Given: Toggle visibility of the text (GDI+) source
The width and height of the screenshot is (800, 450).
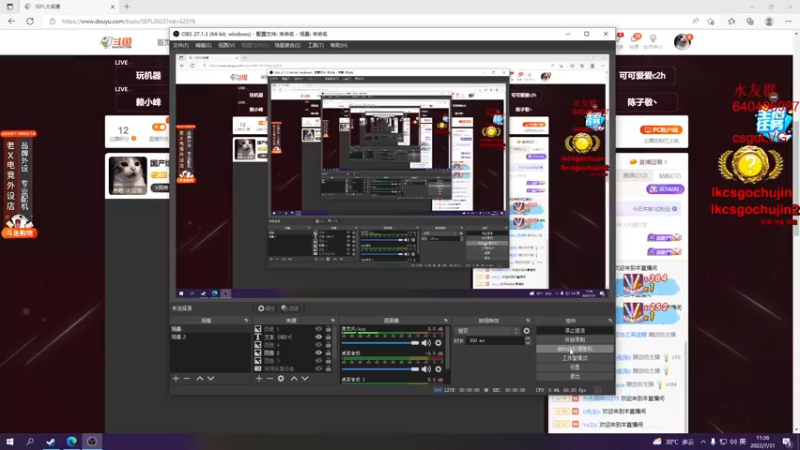Looking at the screenshot, I should pyautogui.click(x=319, y=337).
